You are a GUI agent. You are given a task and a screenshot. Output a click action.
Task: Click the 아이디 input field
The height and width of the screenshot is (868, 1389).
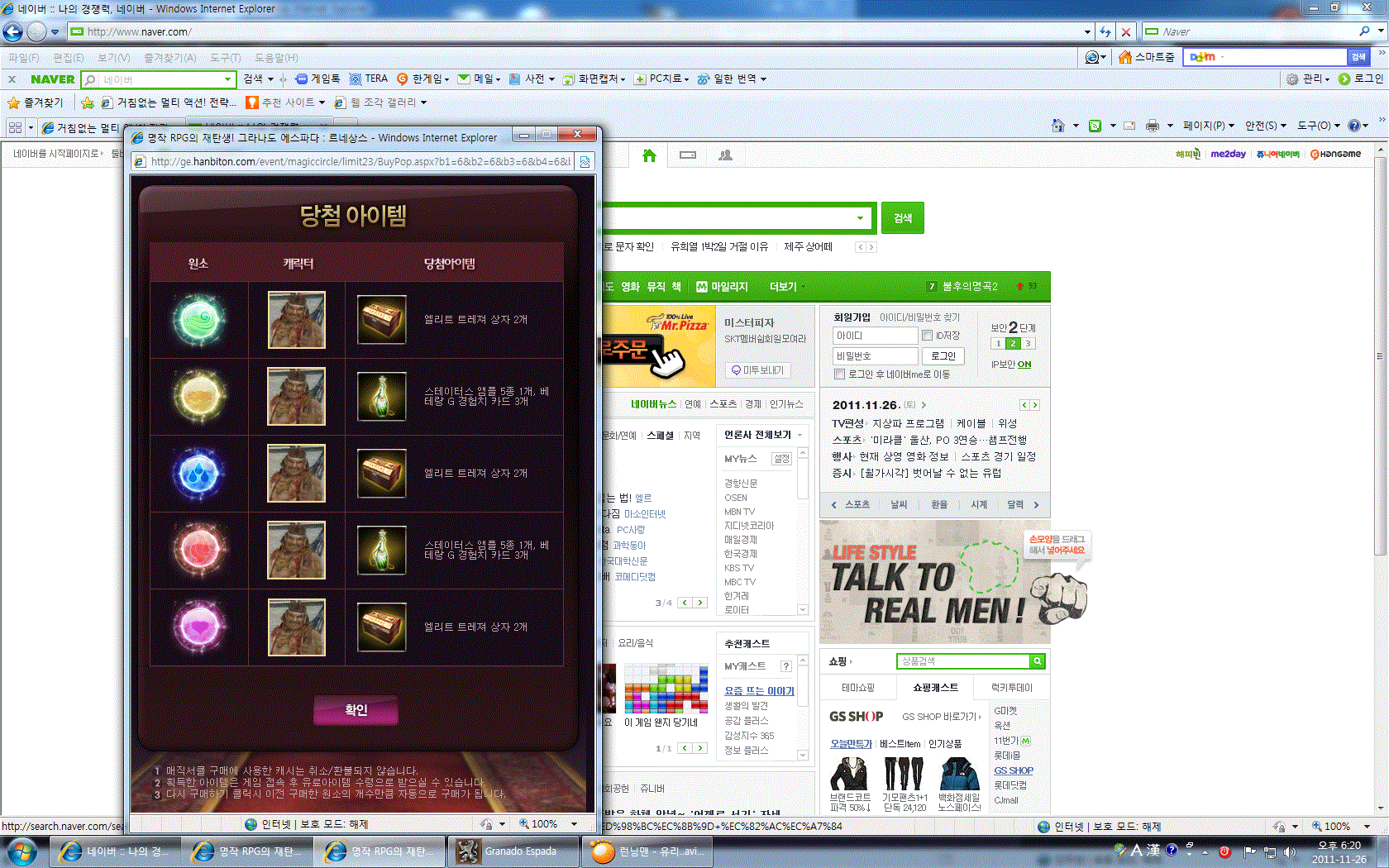[876, 336]
